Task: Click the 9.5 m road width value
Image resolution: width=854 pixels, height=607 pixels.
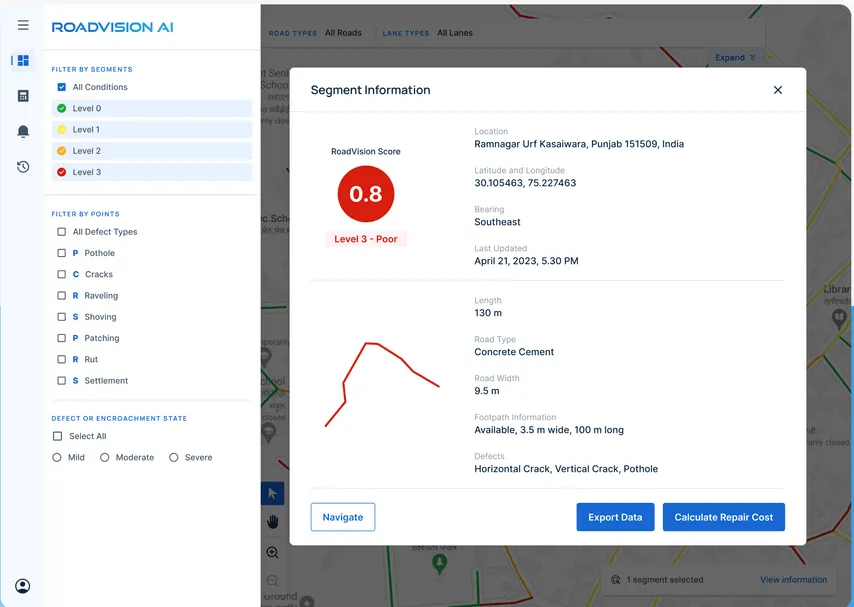Action: click(486, 391)
